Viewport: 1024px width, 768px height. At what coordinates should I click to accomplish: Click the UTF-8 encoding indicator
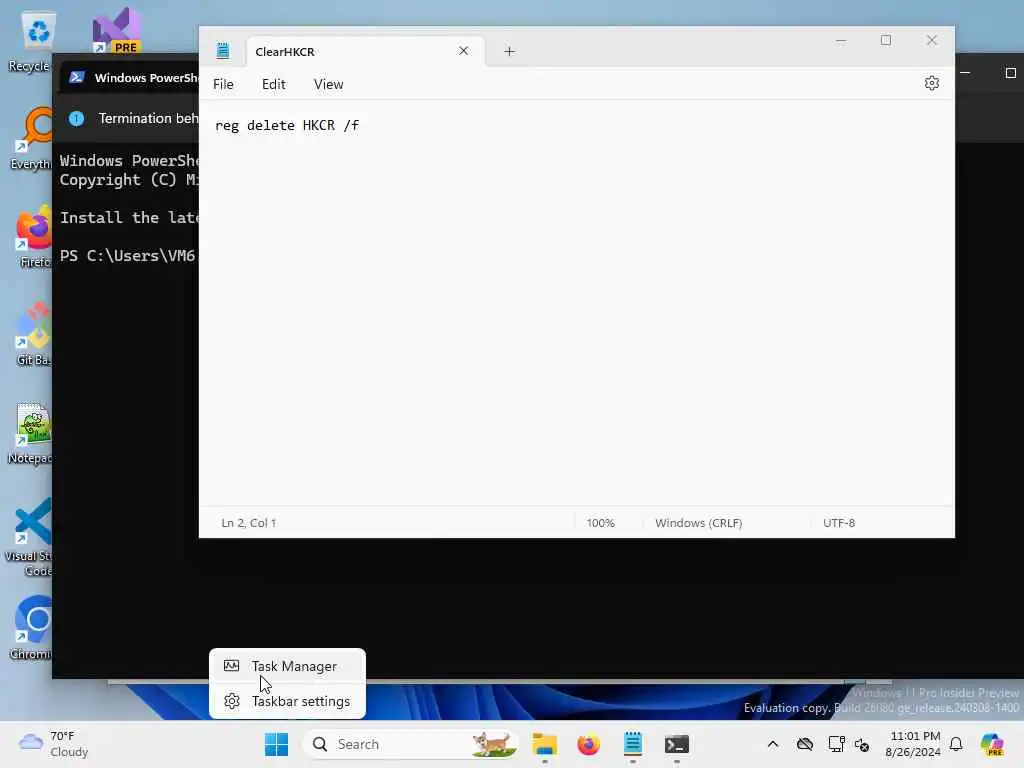pyautogui.click(x=839, y=523)
